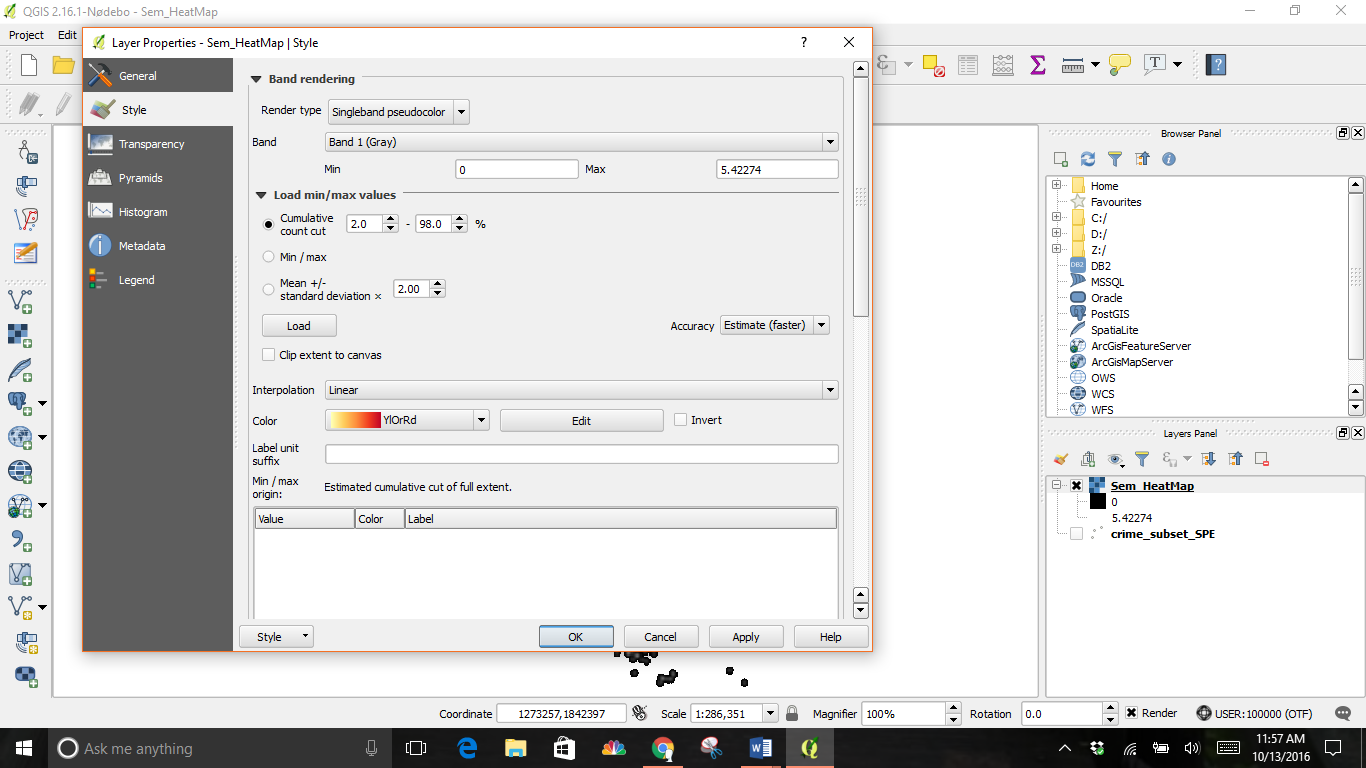Select the Min / max radio button

point(268,257)
